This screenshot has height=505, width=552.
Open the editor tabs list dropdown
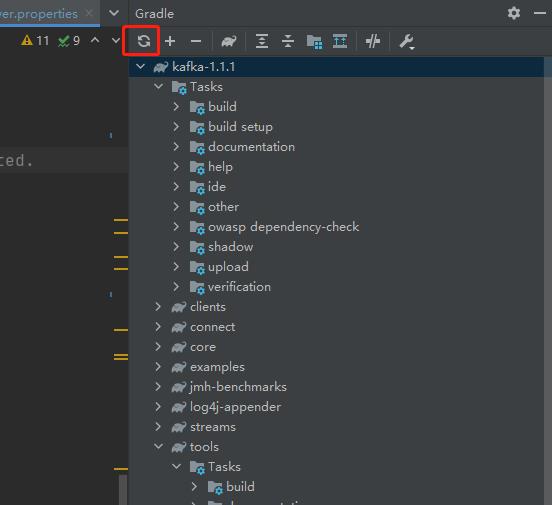(114, 13)
